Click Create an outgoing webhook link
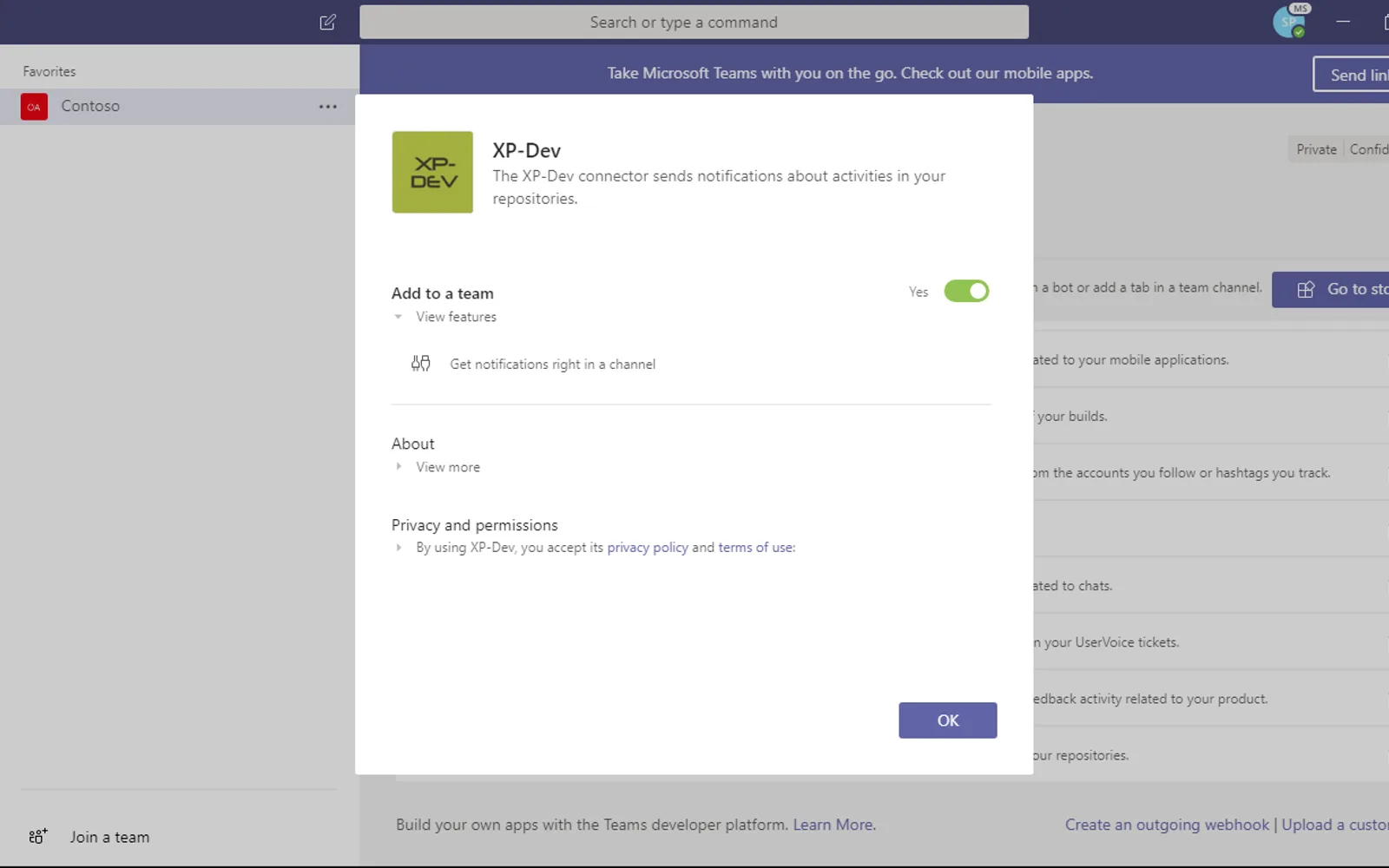 (1167, 825)
